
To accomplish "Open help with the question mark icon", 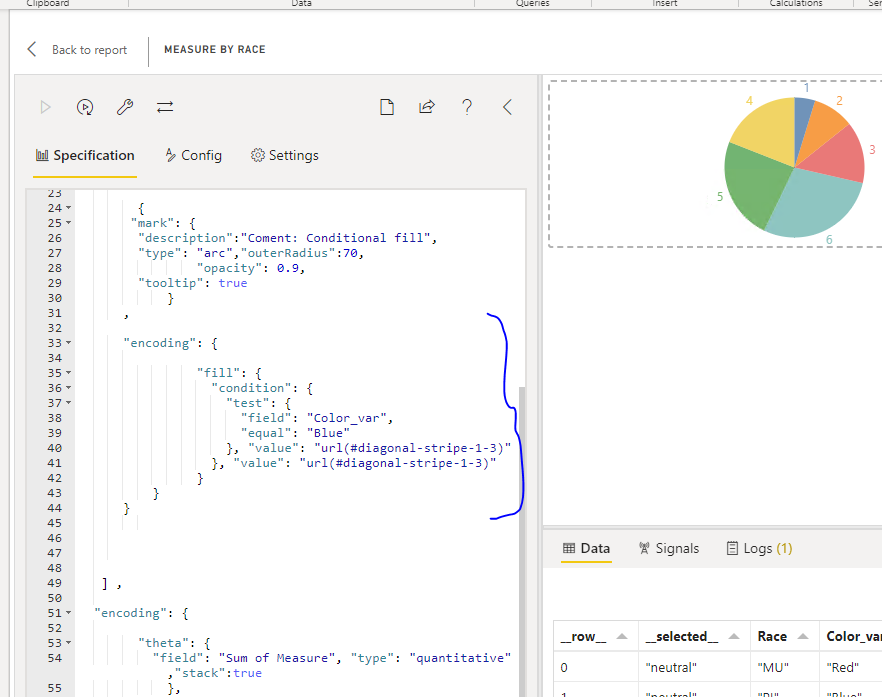I will click(x=467, y=107).
